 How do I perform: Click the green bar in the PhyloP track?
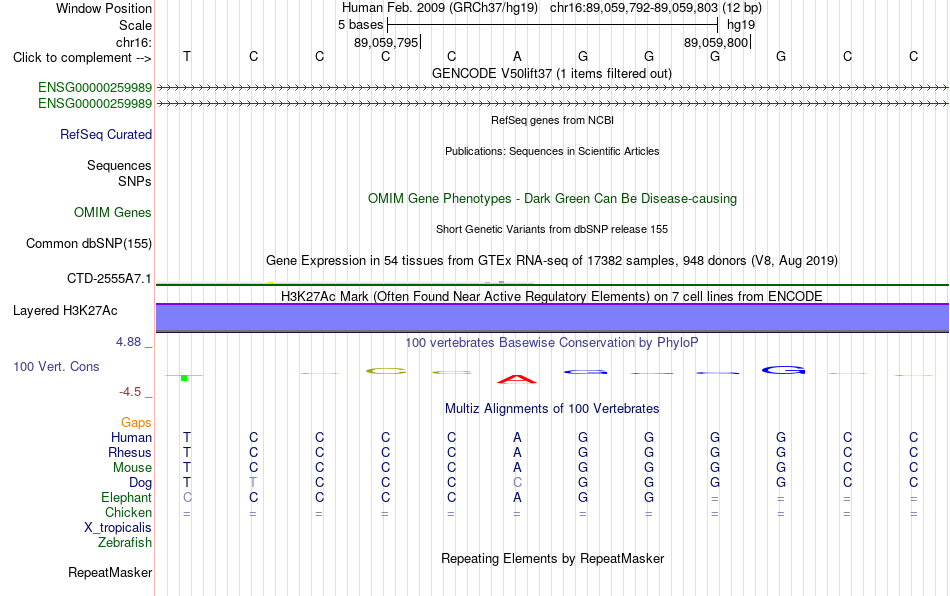[x=184, y=378]
